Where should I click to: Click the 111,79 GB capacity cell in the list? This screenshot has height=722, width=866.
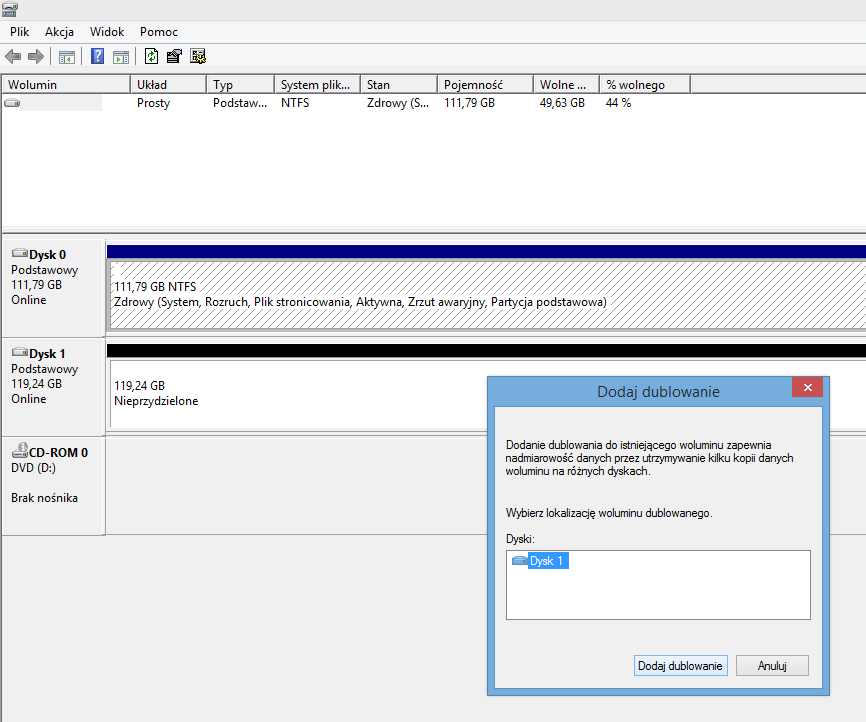(469, 103)
